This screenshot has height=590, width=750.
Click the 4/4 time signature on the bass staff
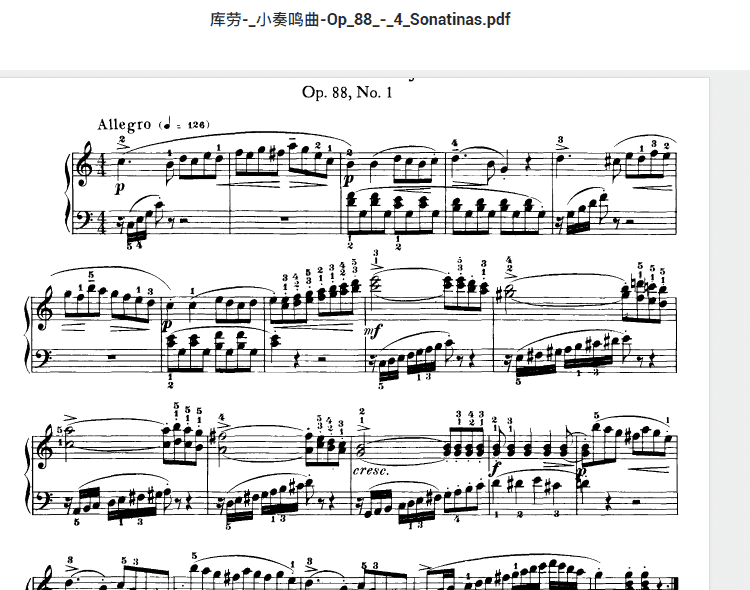coord(103,222)
